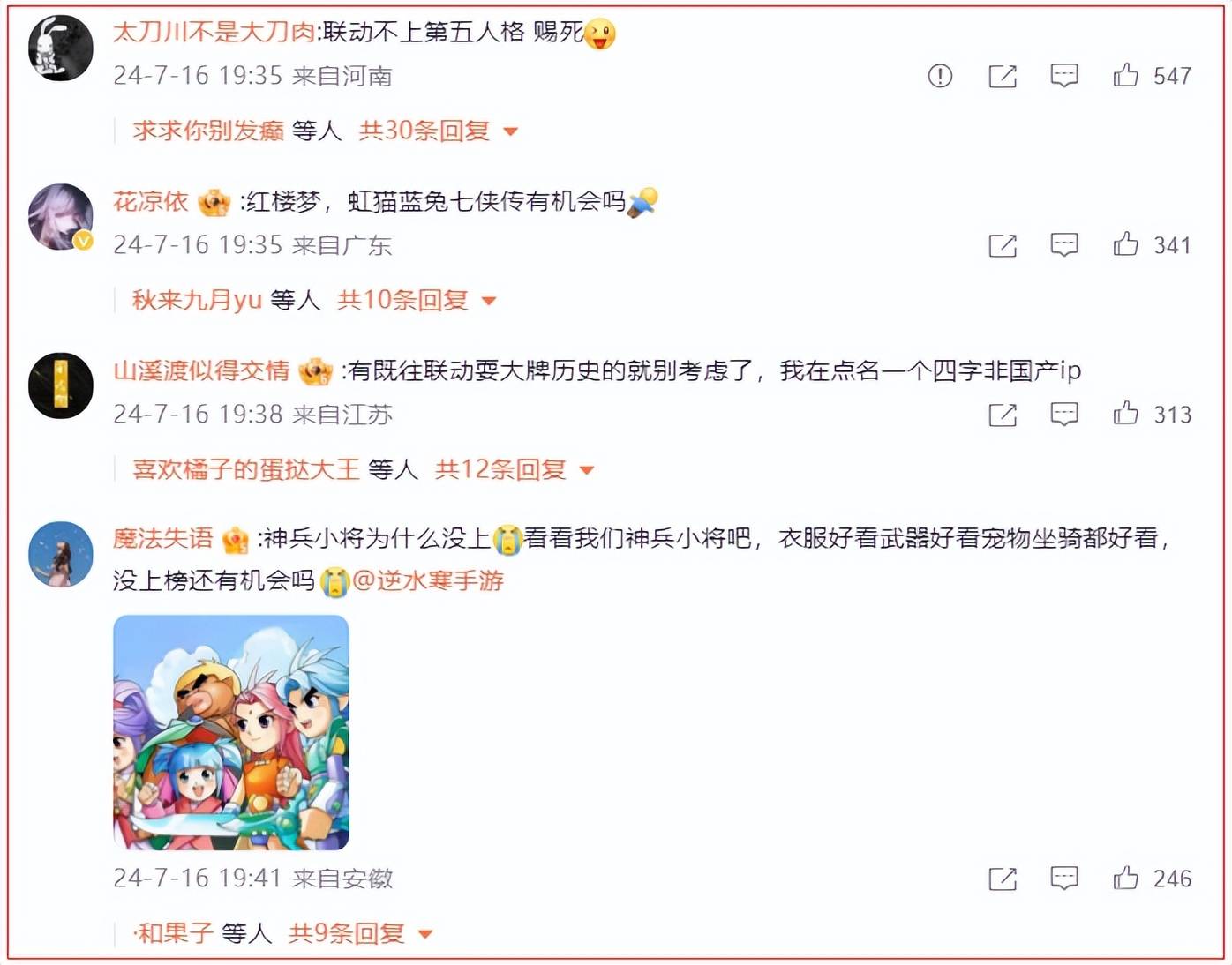Viewport: 1232px width, 965px height.
Task: Open the 神兵小将 cartoon image
Action: pyautogui.click(x=231, y=732)
